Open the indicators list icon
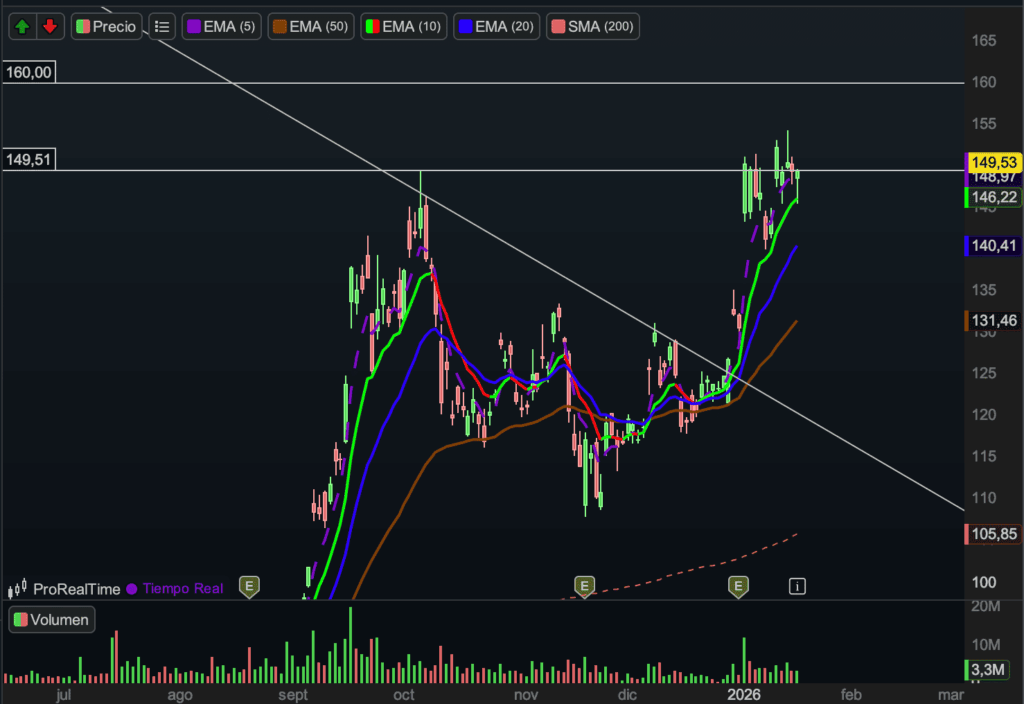Viewport: 1024px width, 704px height. pos(162,27)
